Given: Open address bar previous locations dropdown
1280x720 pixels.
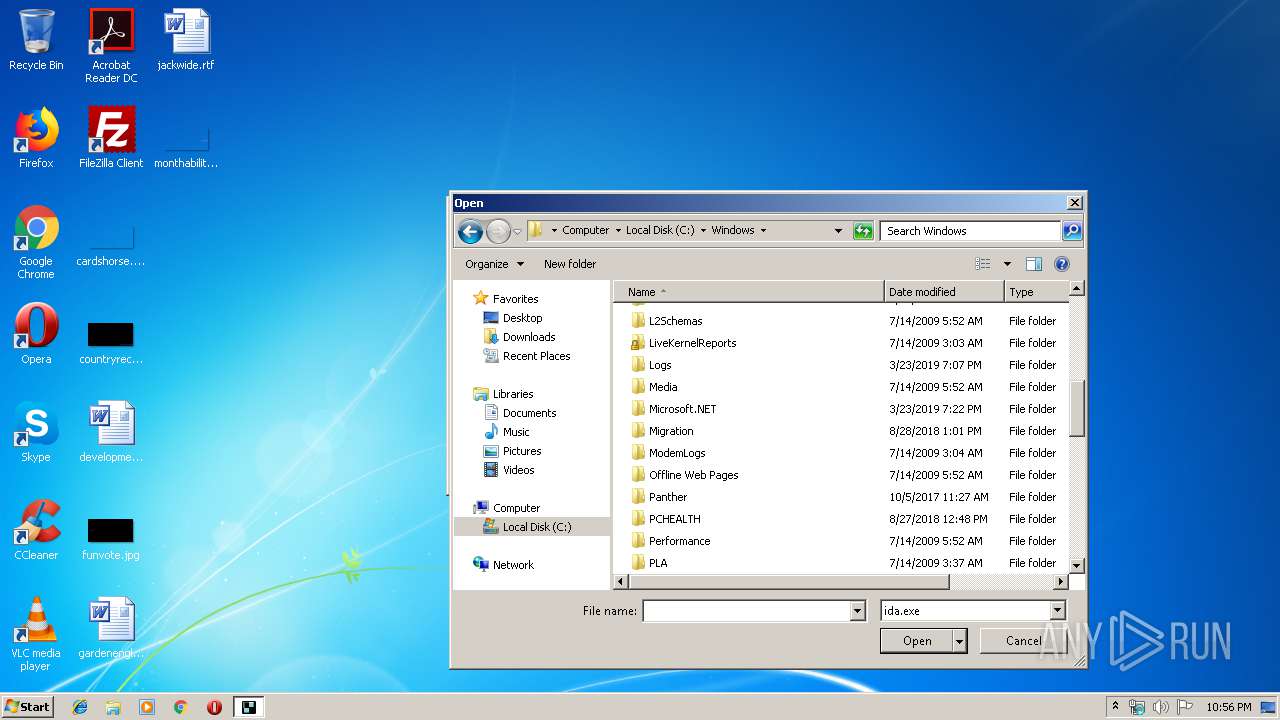Looking at the screenshot, I should tap(838, 230).
